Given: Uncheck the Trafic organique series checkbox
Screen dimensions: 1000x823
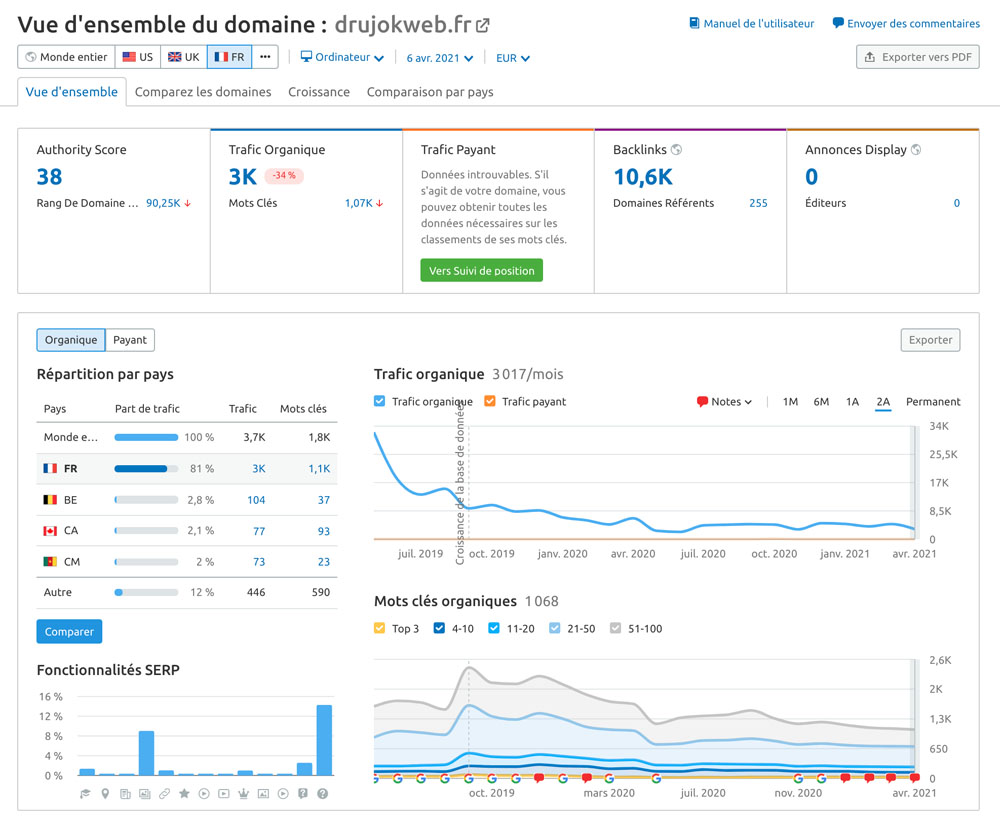Looking at the screenshot, I should [379, 401].
